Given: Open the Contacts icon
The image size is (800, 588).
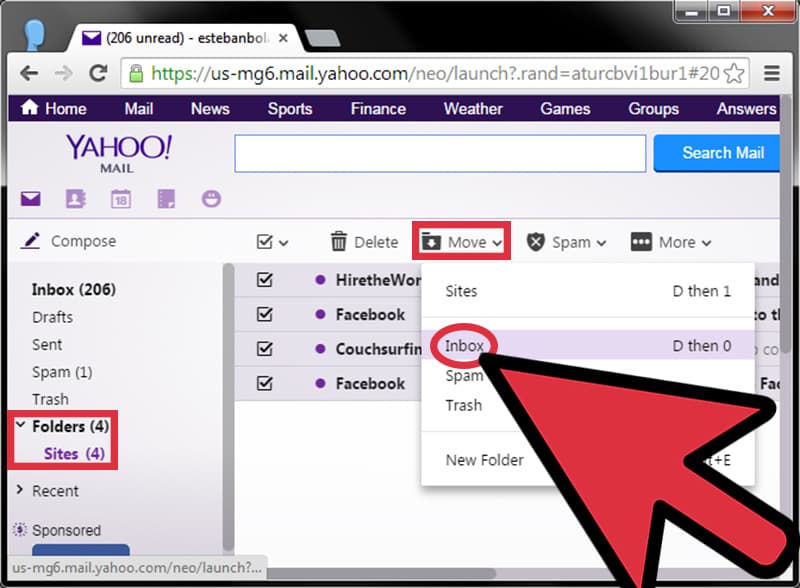Looking at the screenshot, I should click(76, 199).
